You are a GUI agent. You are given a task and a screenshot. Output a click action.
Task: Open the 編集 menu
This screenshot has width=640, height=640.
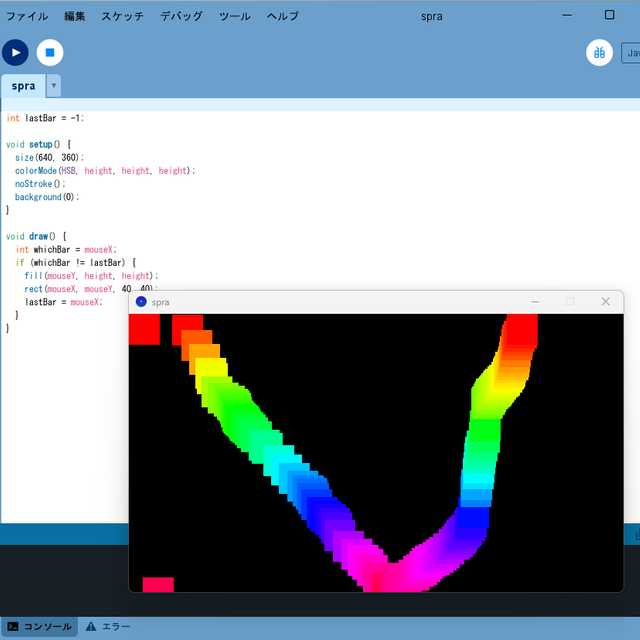pyautogui.click(x=75, y=16)
